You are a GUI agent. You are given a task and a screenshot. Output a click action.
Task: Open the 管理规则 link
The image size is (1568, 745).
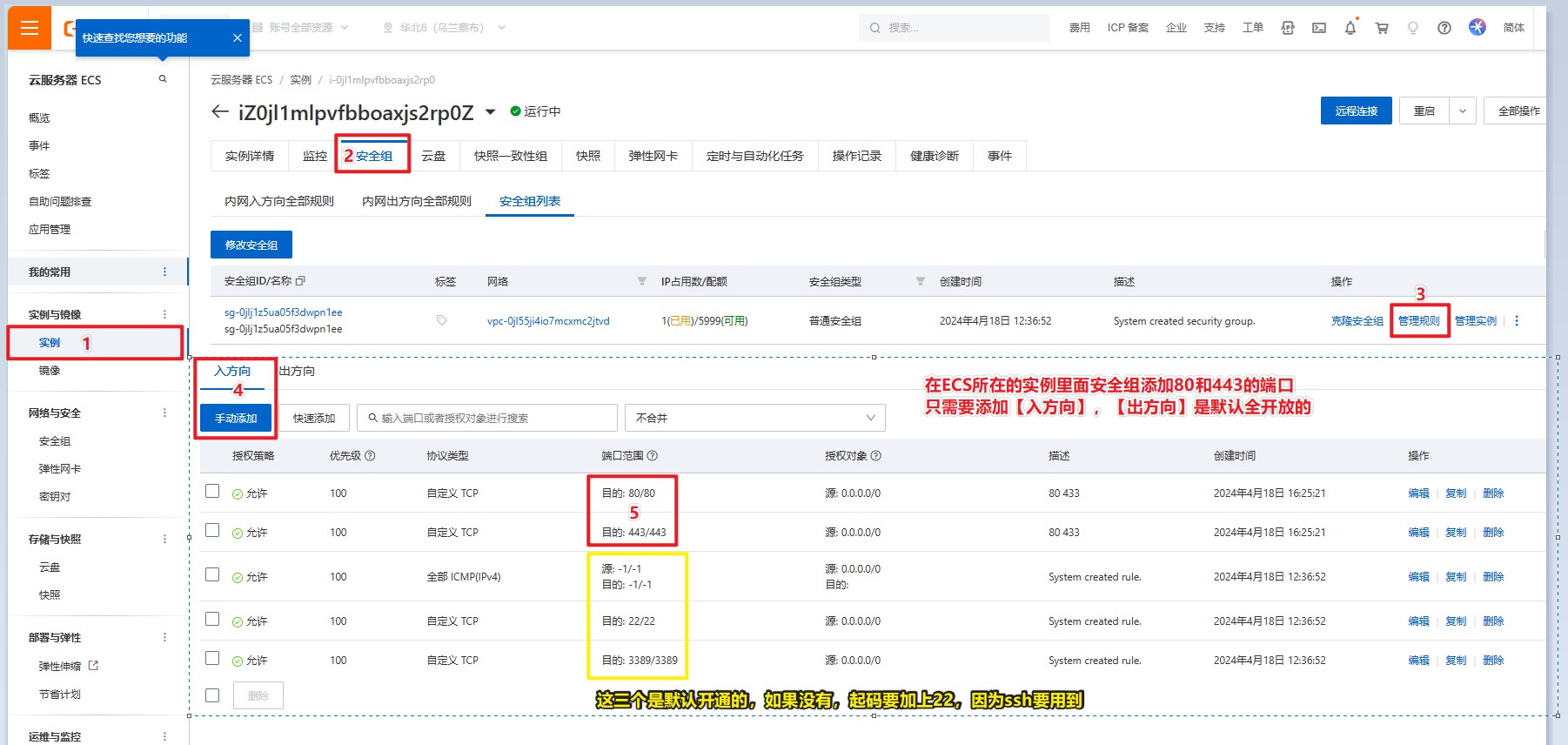[x=1419, y=321]
